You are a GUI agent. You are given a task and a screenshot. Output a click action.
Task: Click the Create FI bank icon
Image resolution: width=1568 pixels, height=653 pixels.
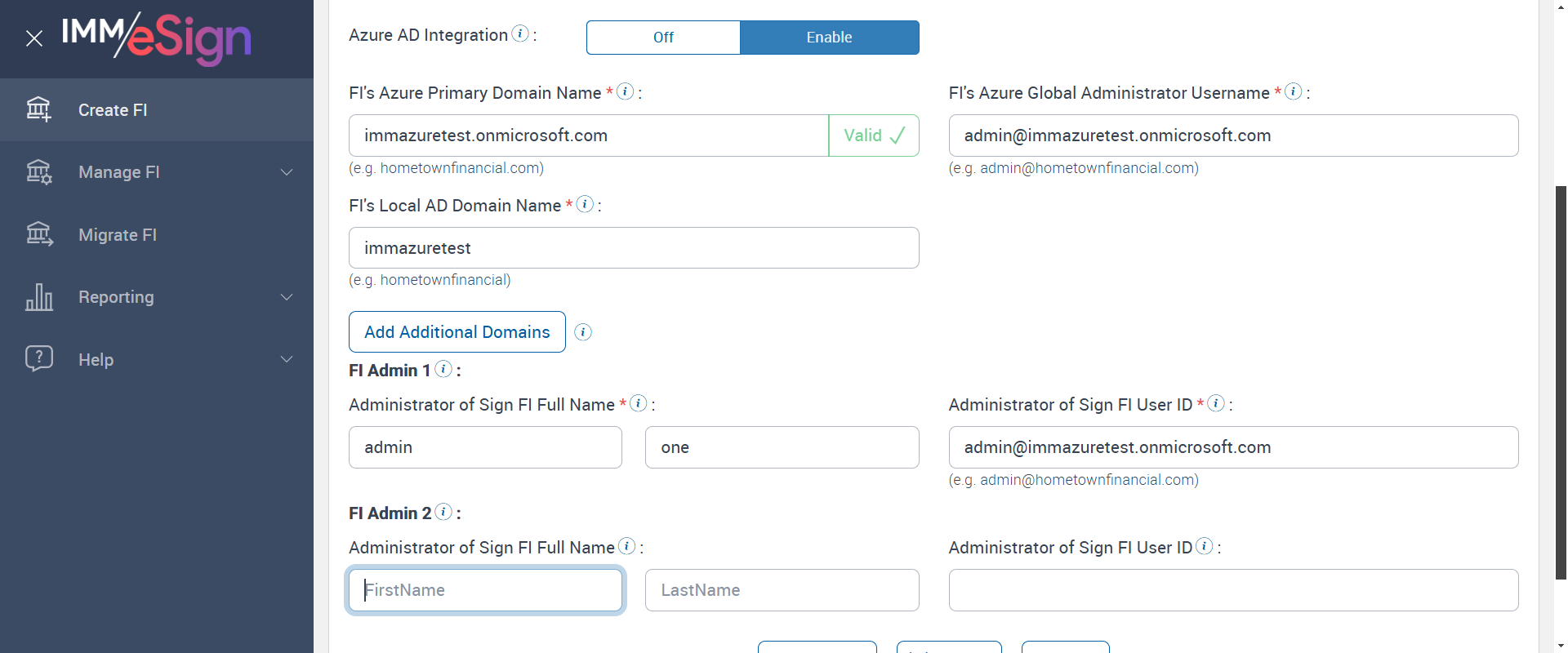click(38, 109)
